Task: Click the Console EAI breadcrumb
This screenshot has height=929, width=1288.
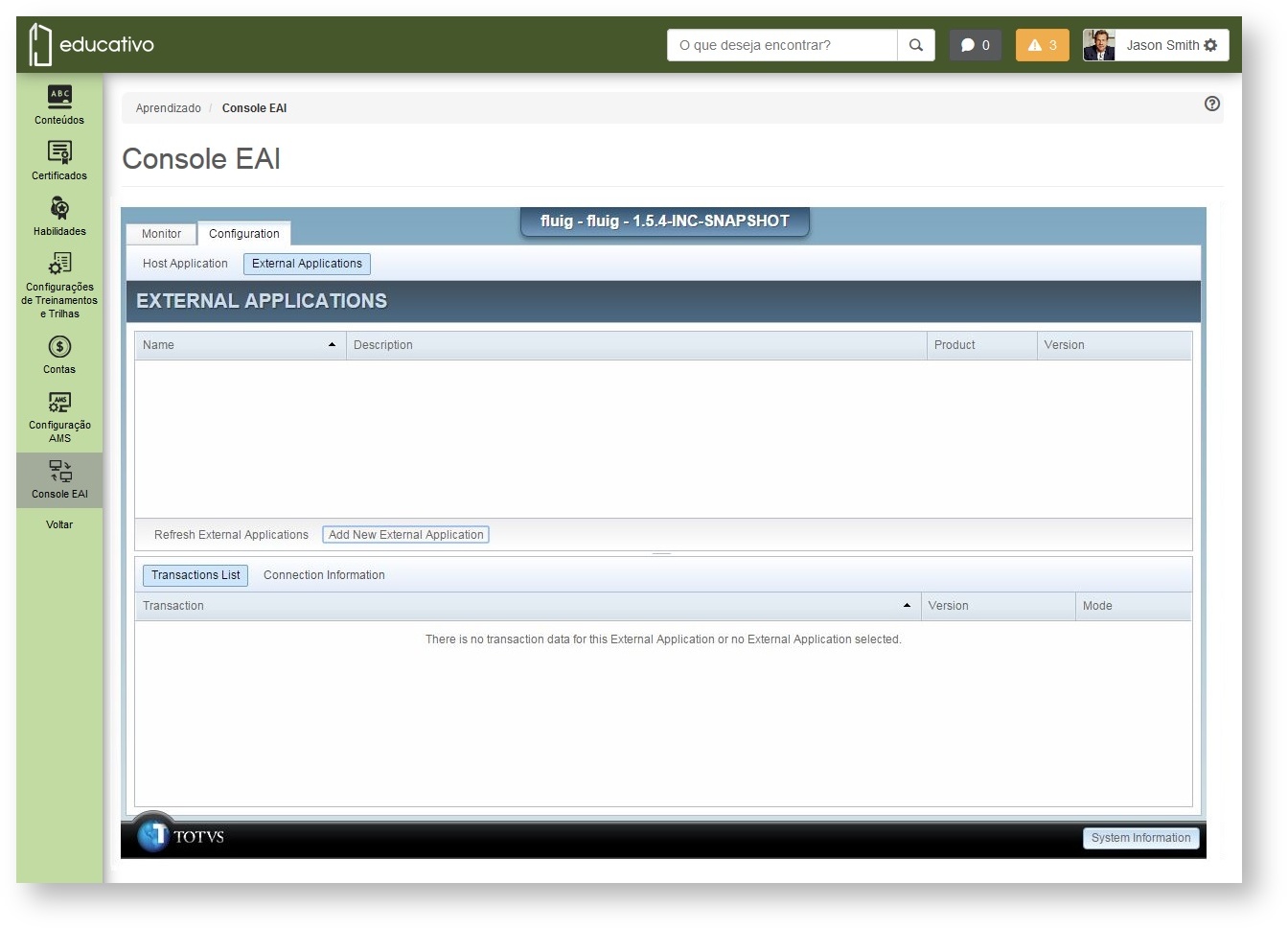Action: [254, 108]
